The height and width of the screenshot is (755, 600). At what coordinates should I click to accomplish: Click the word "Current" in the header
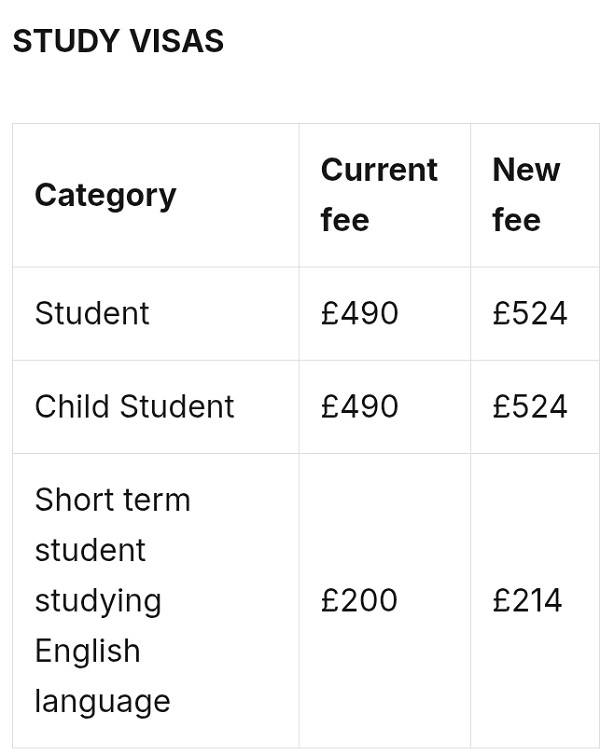379,170
